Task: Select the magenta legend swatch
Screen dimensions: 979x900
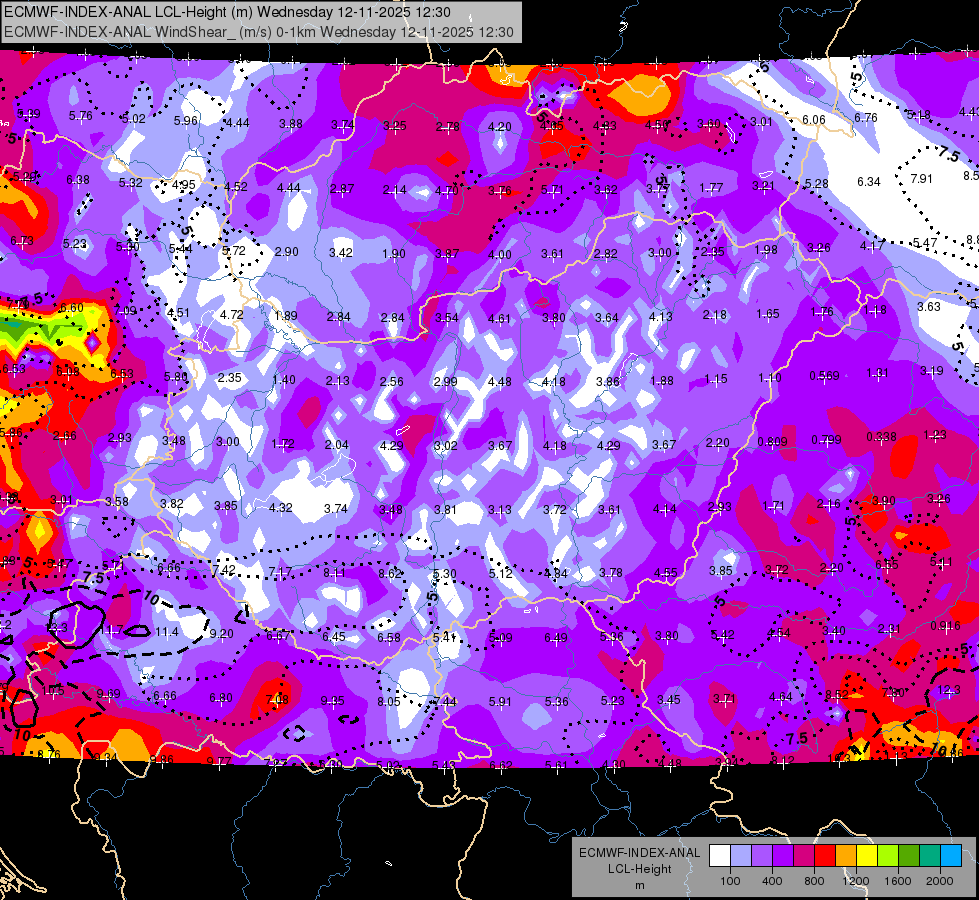Action: pyautogui.click(x=804, y=855)
